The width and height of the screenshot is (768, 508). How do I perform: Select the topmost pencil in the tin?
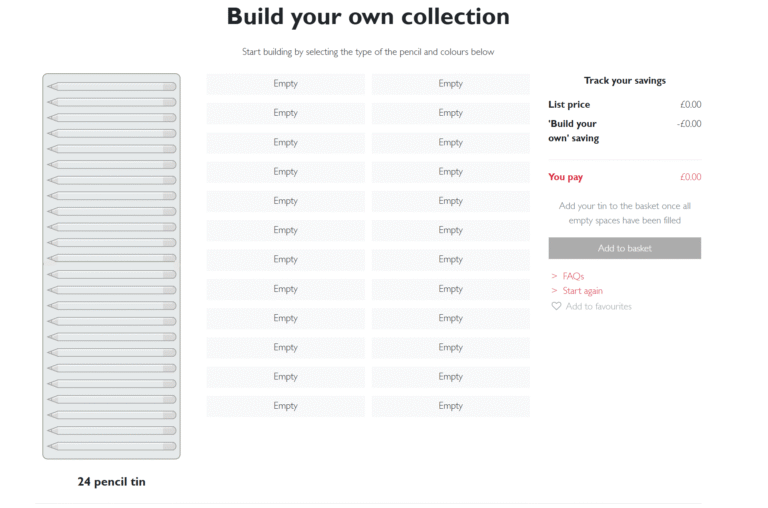tap(111, 87)
